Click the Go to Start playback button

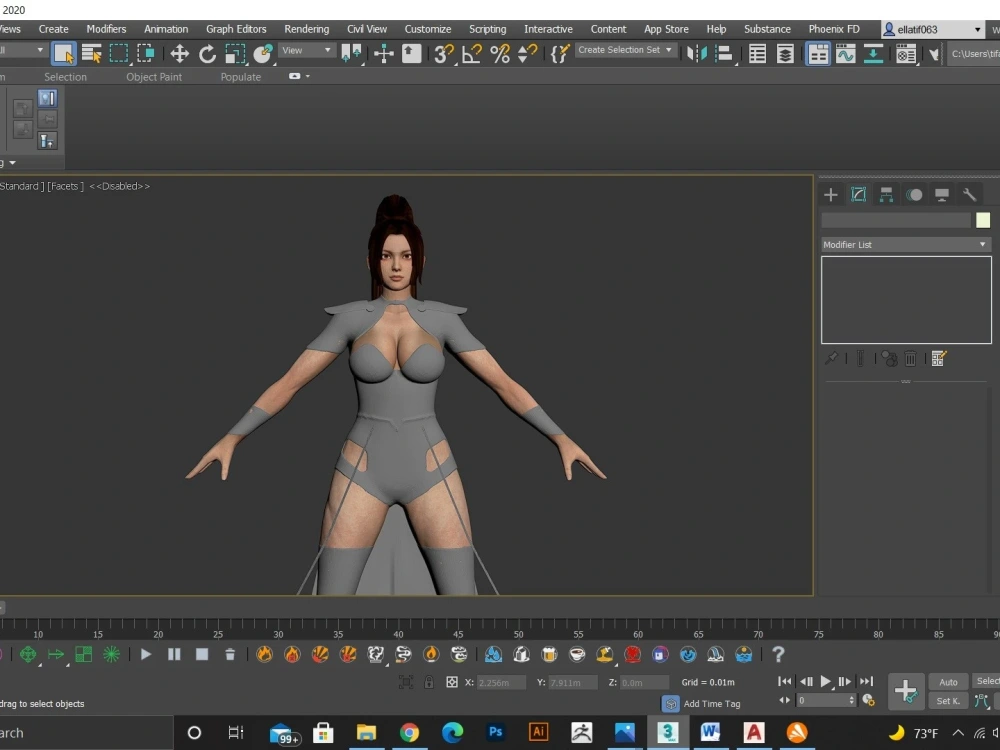pyautogui.click(x=784, y=681)
